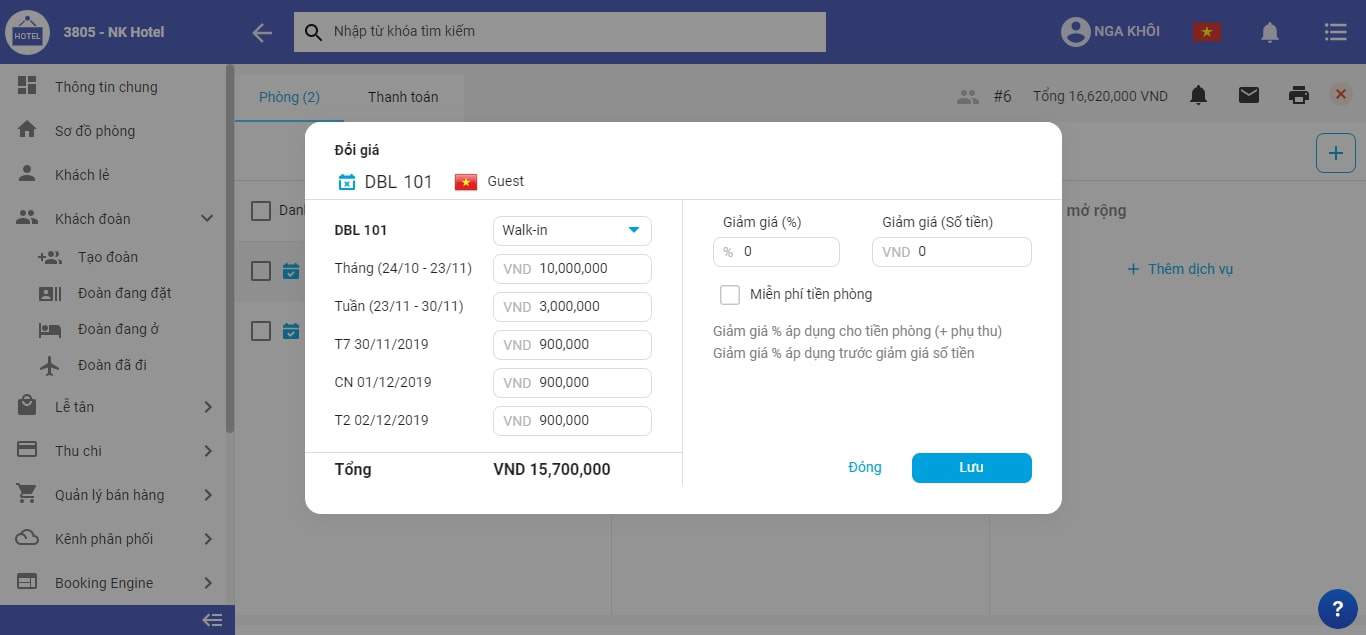Click the Giảm giá (Số tiền) input field
This screenshot has width=1366, height=635.
[x=951, y=252]
